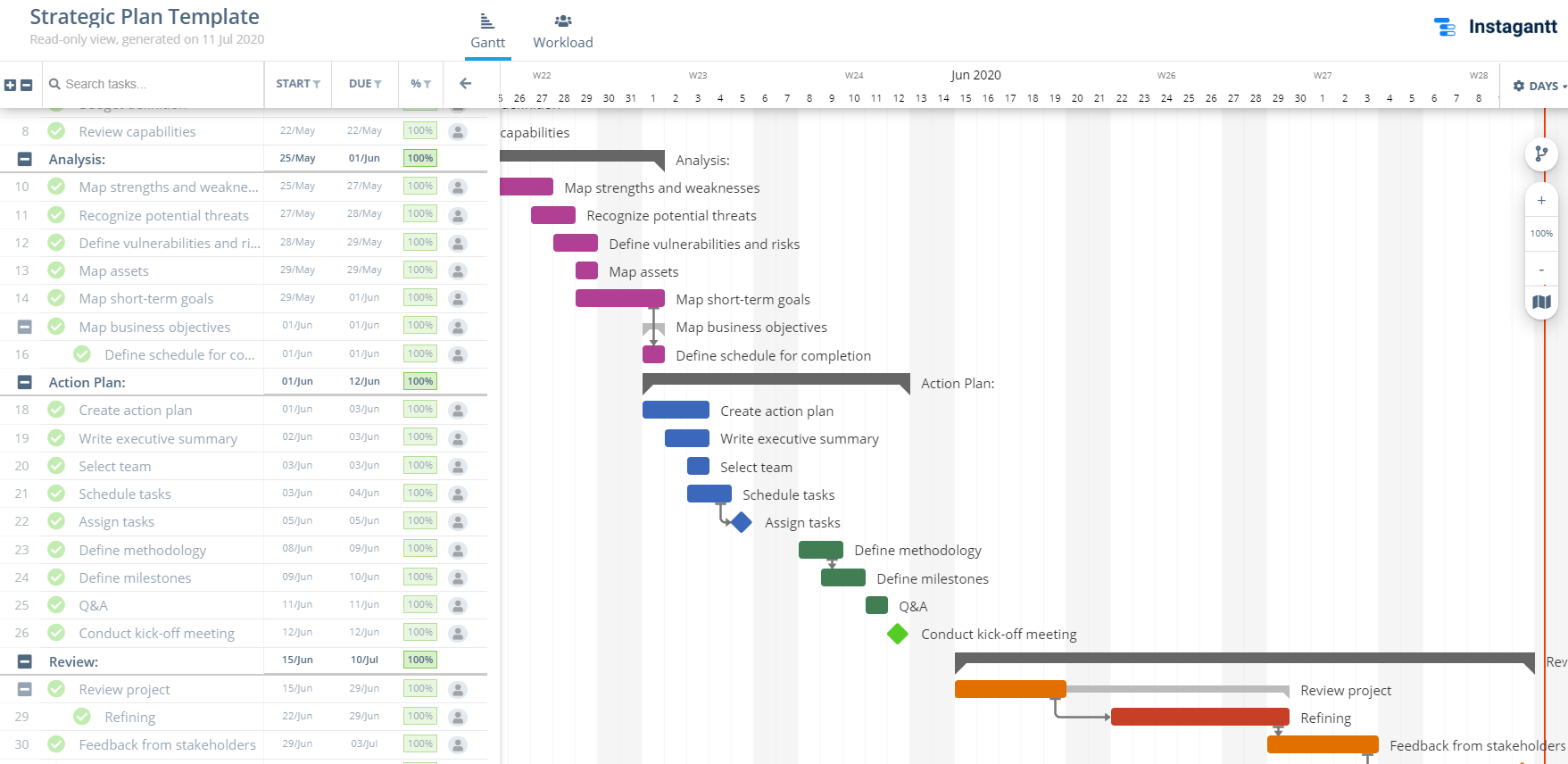Click the expand all tasks plus icon

click(10, 85)
